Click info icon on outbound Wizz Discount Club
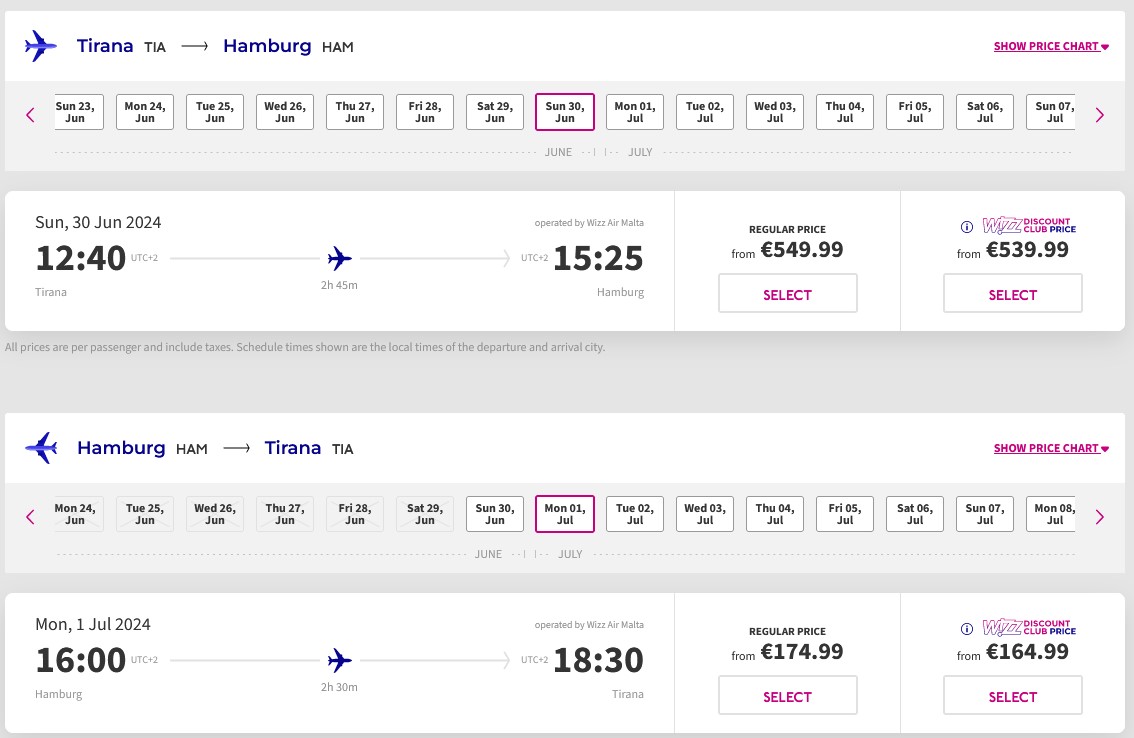The height and width of the screenshot is (738, 1134). (967, 226)
